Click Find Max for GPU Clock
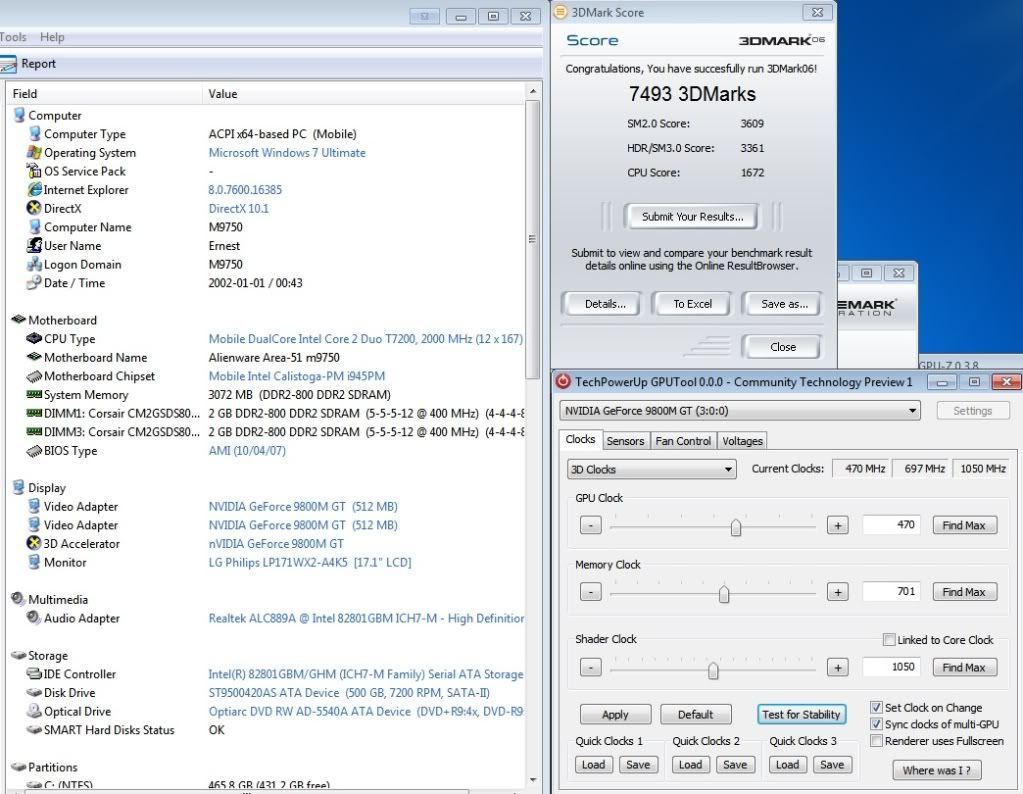 click(x=964, y=525)
